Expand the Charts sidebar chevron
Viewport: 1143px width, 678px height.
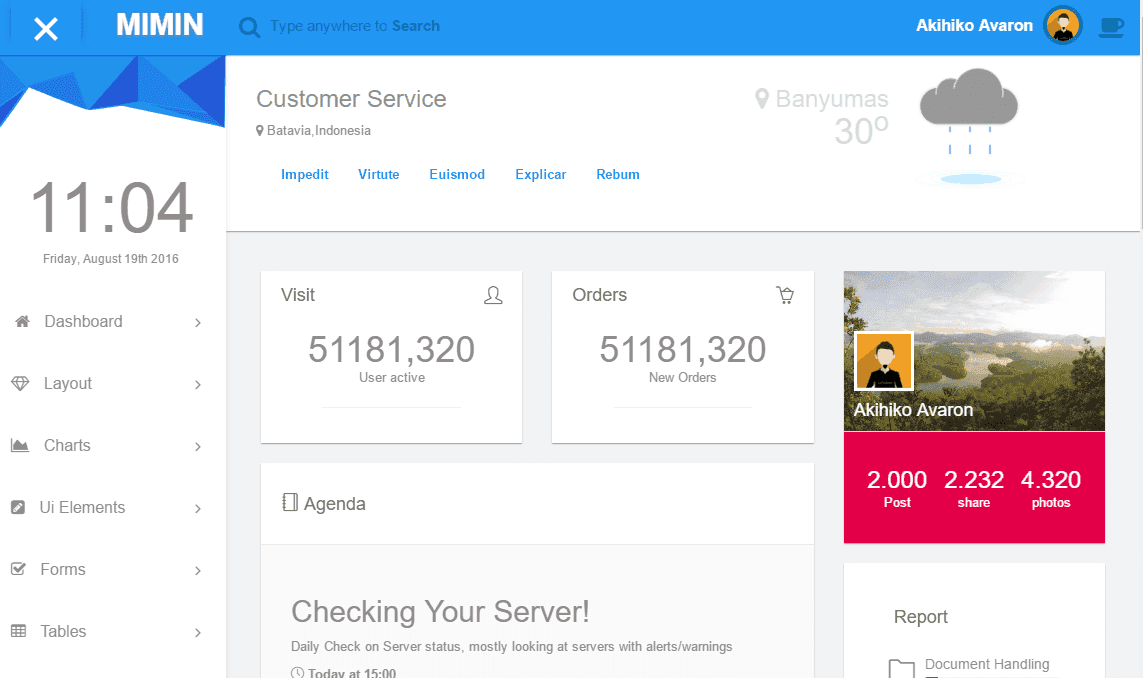(198, 447)
